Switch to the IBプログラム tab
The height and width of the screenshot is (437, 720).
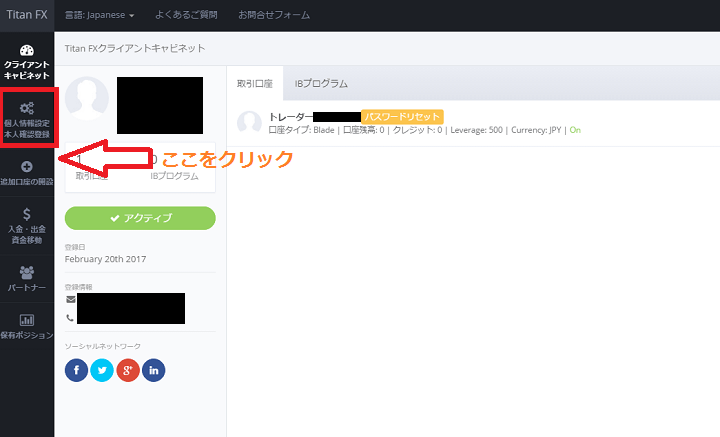321,84
